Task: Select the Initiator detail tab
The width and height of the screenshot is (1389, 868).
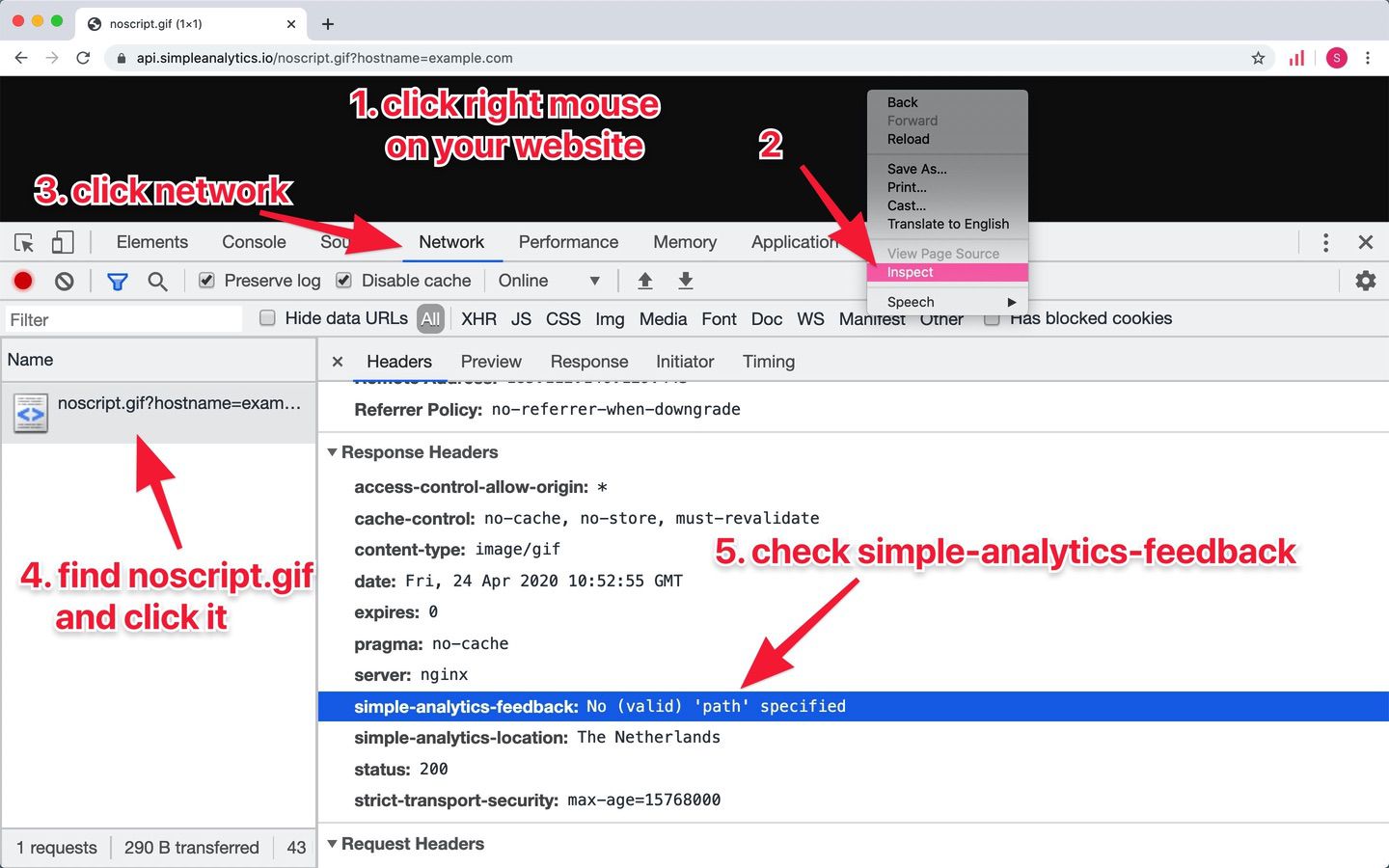Action: 685,362
